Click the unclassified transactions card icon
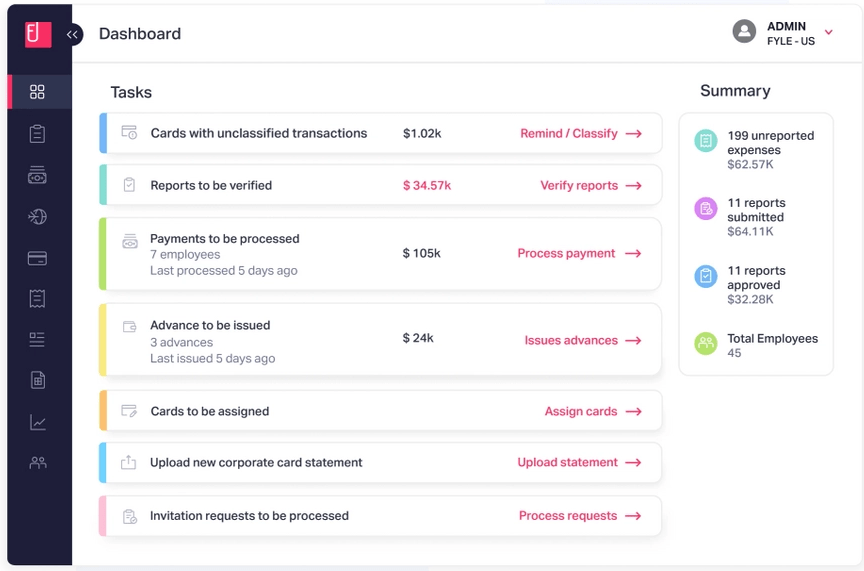 click(129, 133)
